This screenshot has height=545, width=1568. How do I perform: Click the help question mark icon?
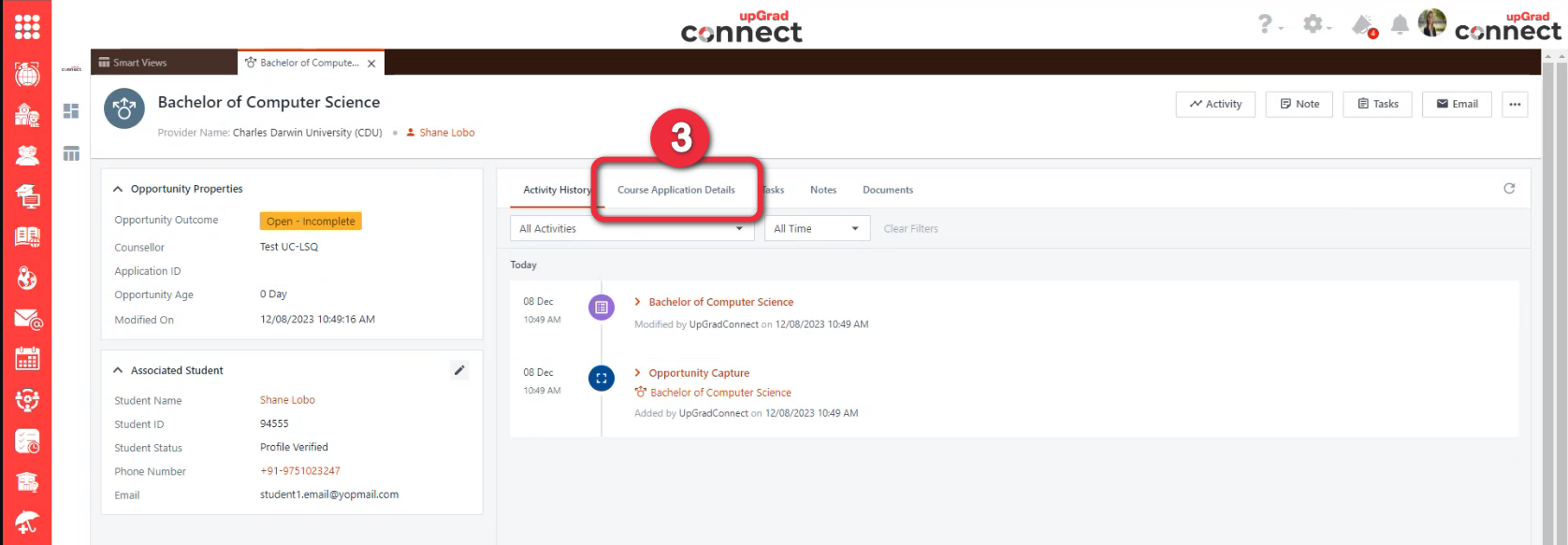pos(1265,24)
